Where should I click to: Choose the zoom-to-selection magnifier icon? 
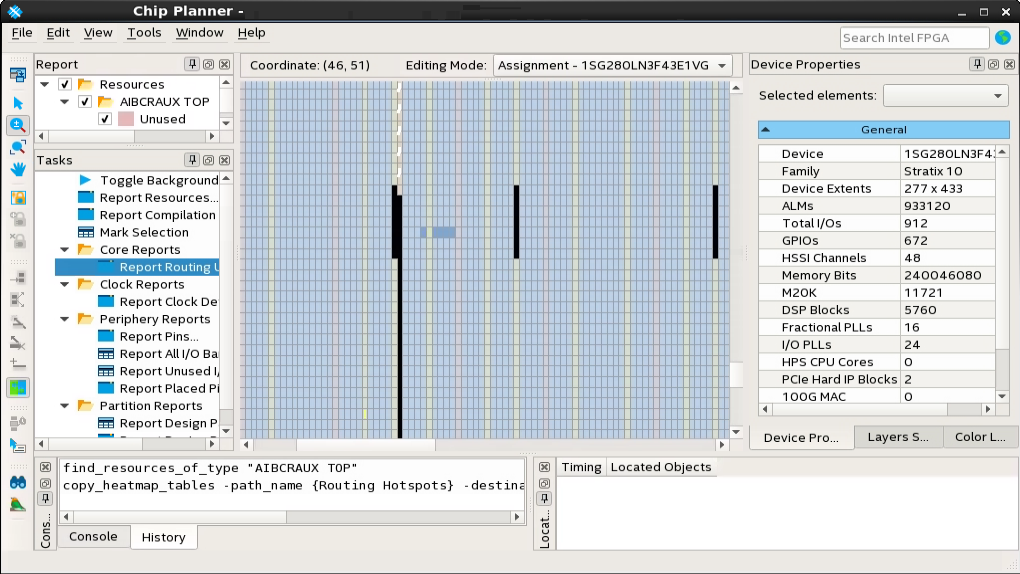coord(18,148)
